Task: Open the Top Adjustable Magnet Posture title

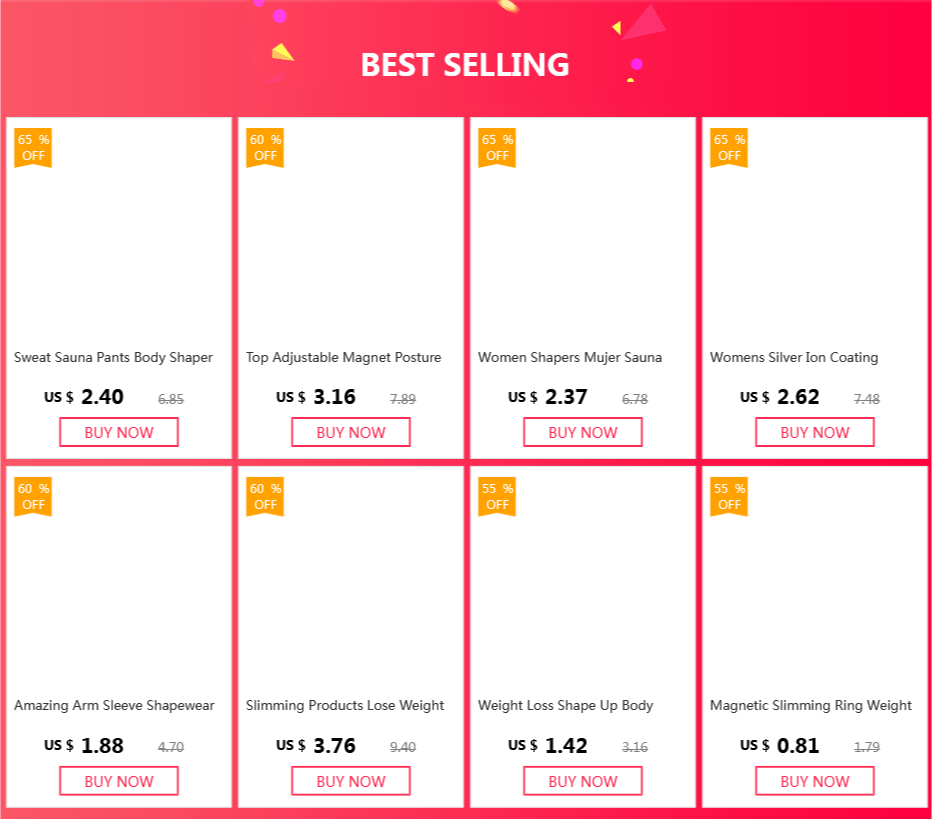Action: click(x=344, y=357)
